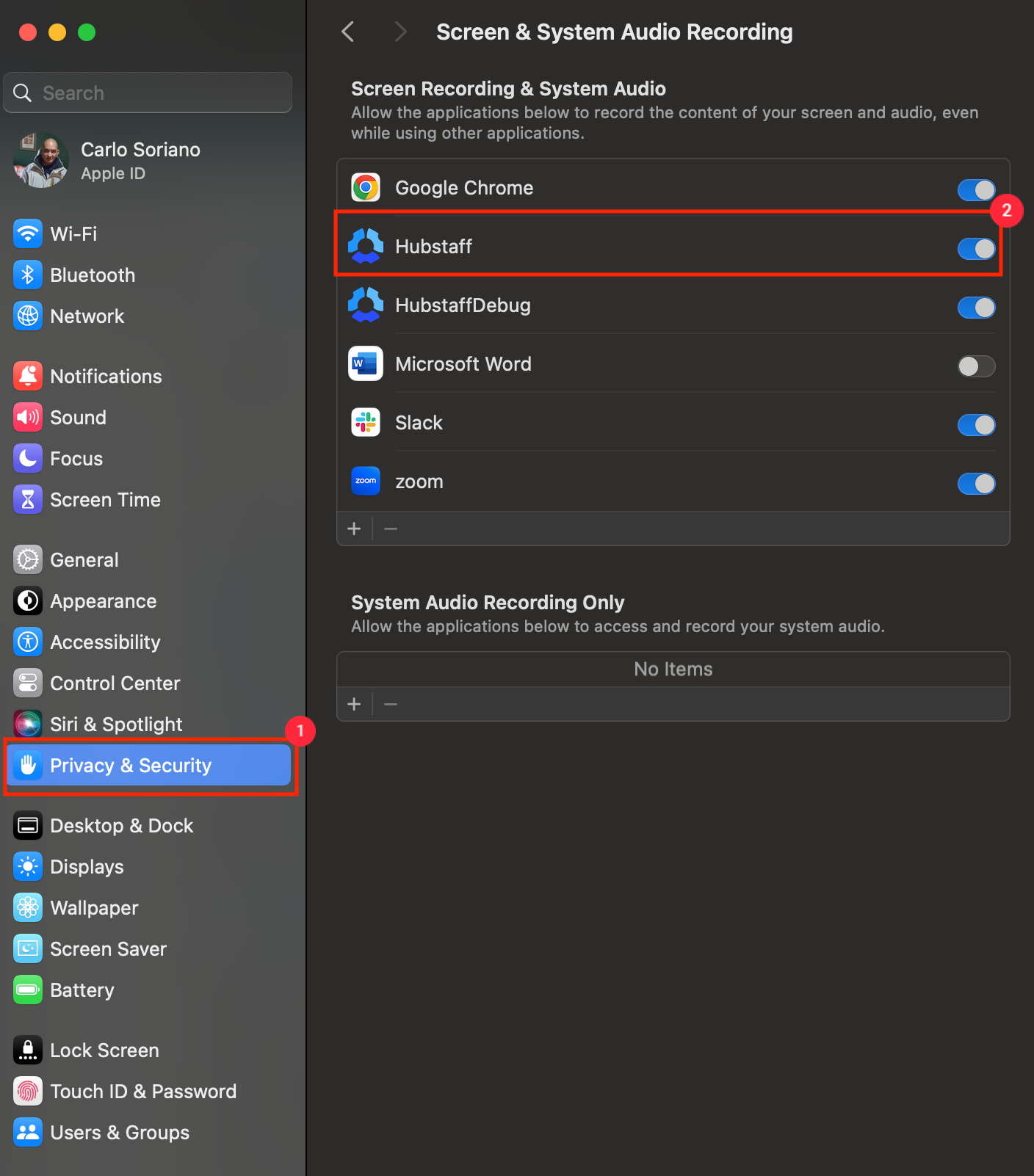Go back with the left chevron
Screen dimensions: 1034x1176
point(348,32)
